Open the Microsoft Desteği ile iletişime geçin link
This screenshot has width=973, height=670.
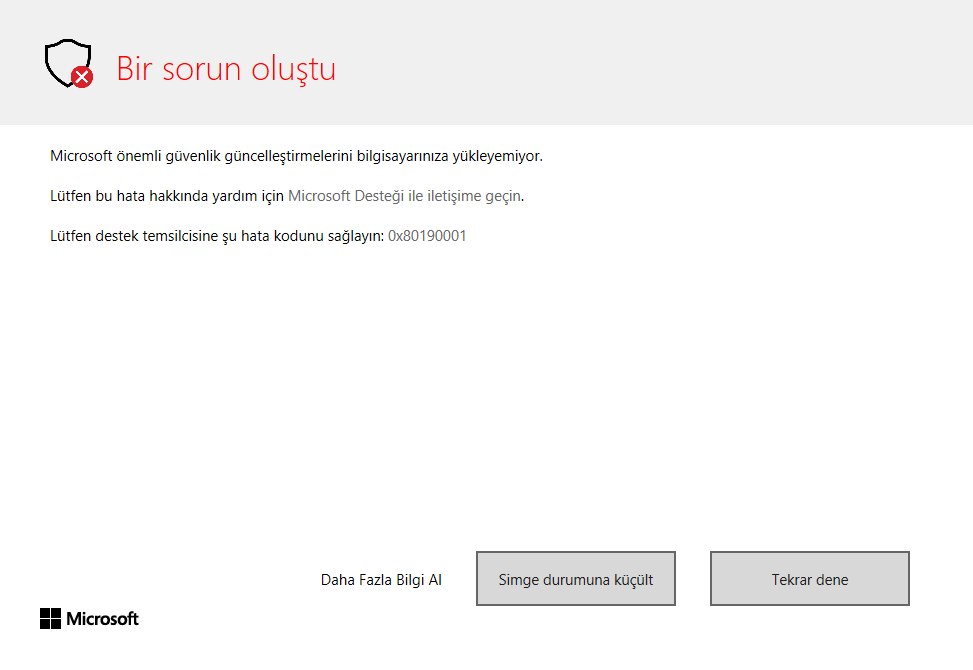pos(405,196)
